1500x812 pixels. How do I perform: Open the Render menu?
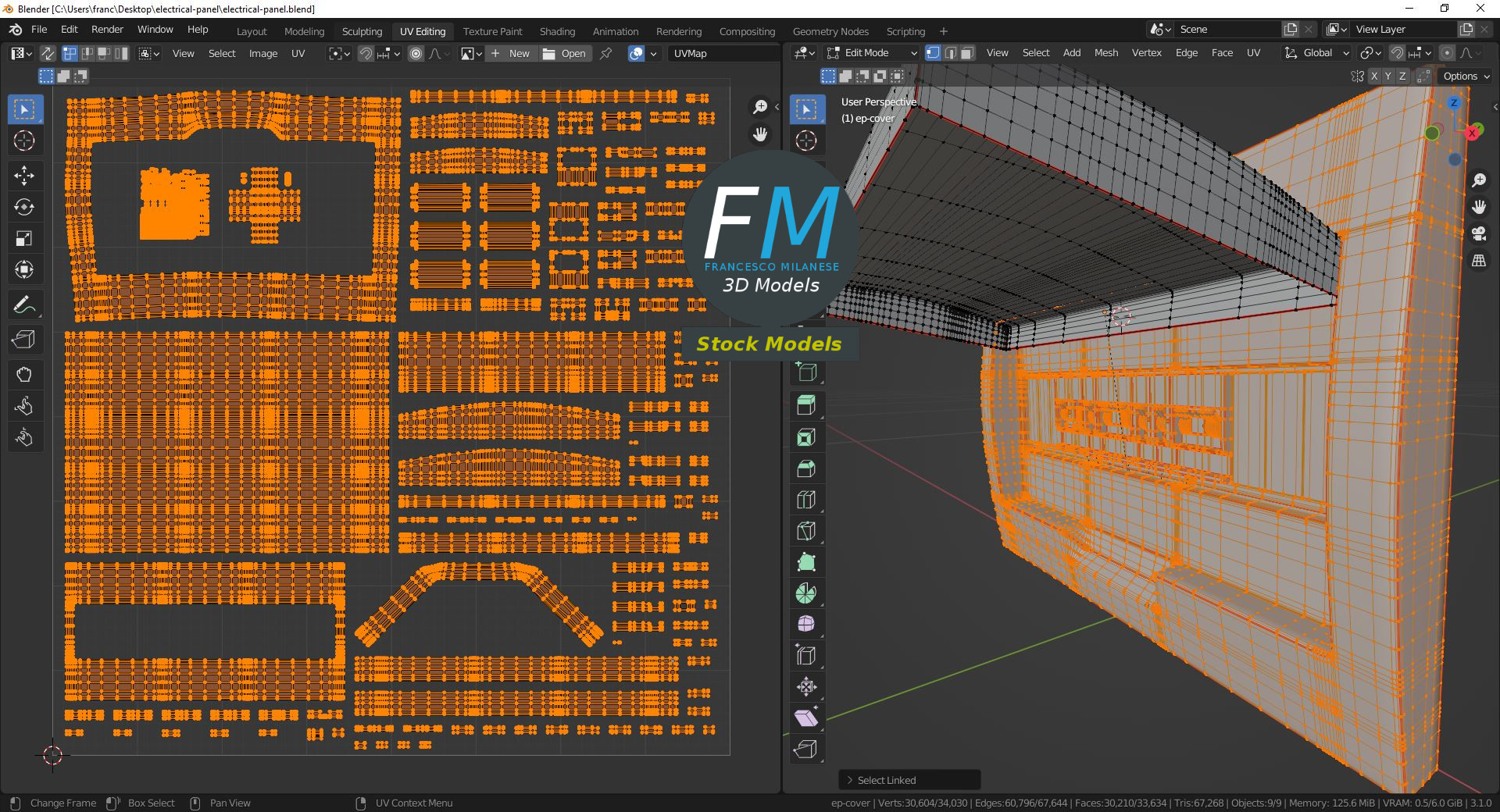click(x=107, y=29)
